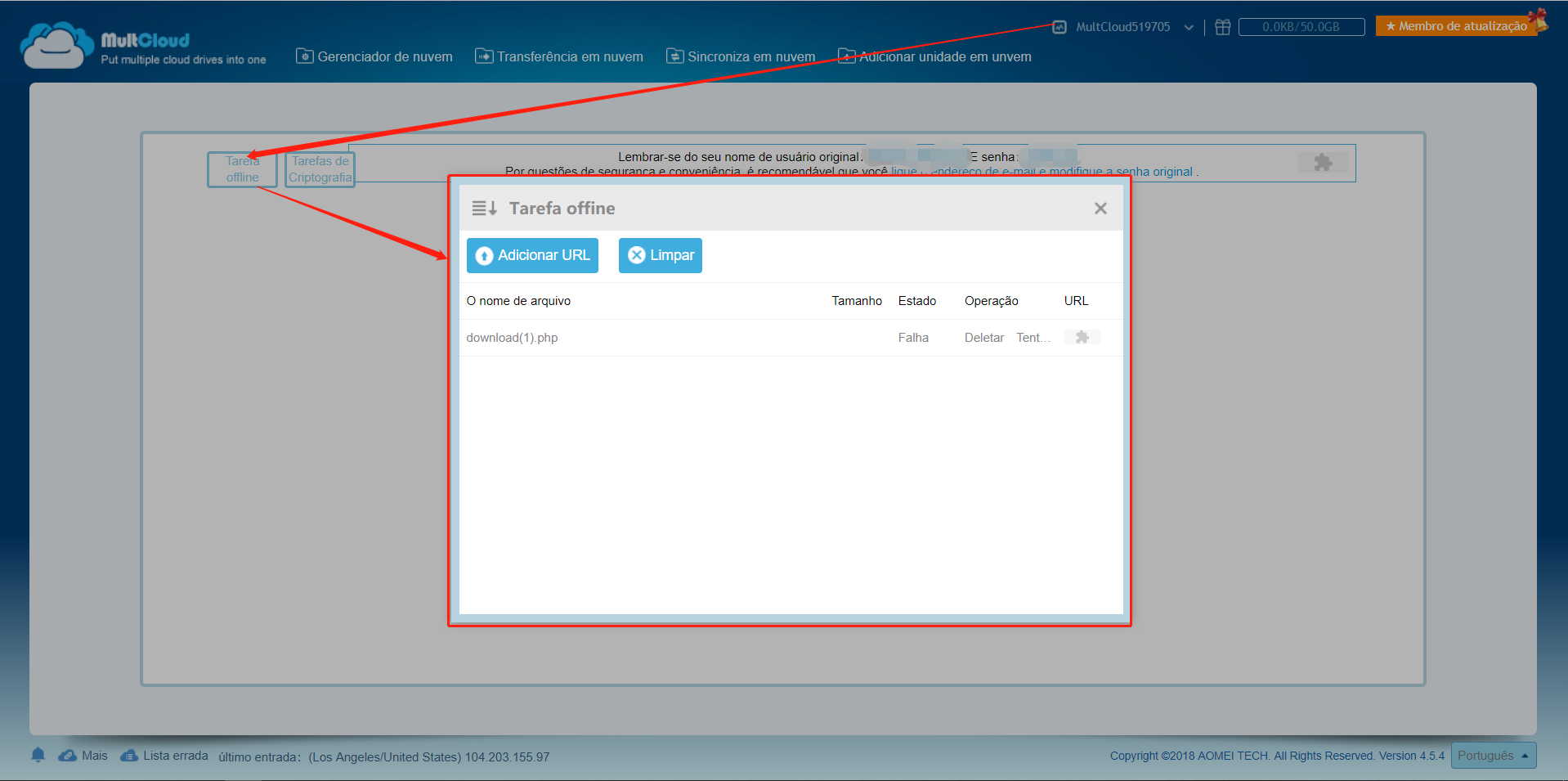
Task: Click the puzzle icon in the notice bar
Action: tap(1323, 162)
